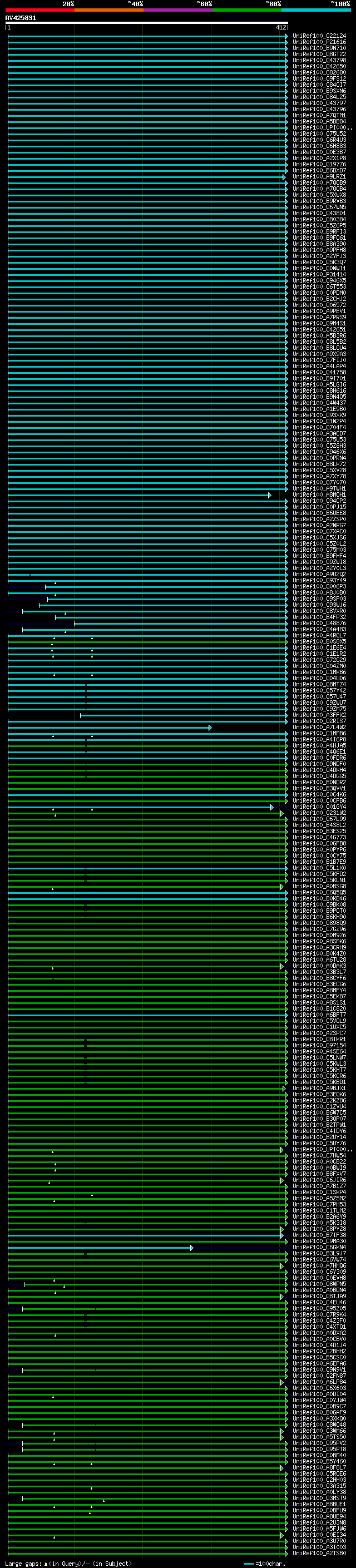Click hit label UniRef100_B9SXN6
The image size is (356, 1568).
[319, 91]
